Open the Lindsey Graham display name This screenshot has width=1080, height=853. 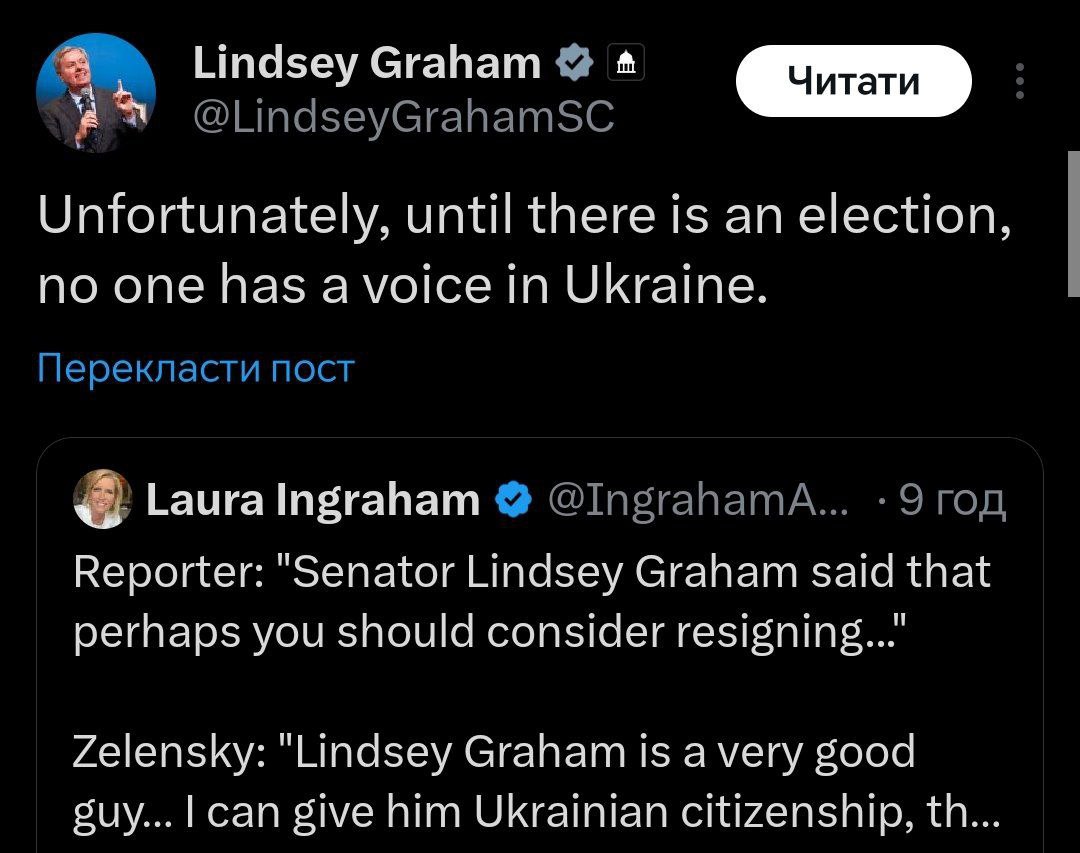[366, 64]
